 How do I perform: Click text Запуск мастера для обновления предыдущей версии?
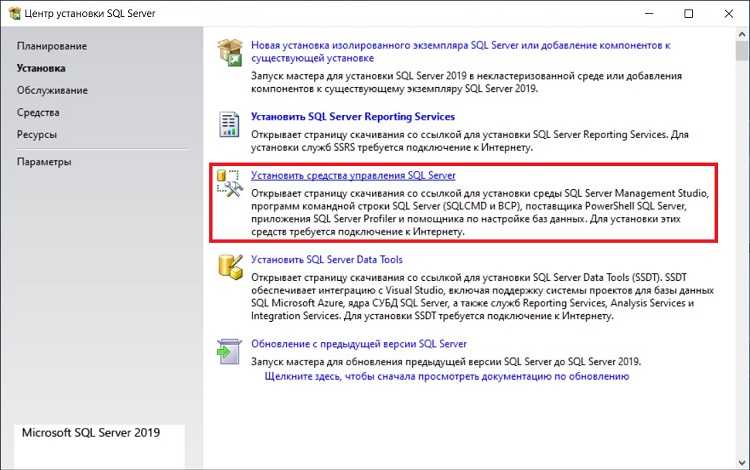[446, 361]
